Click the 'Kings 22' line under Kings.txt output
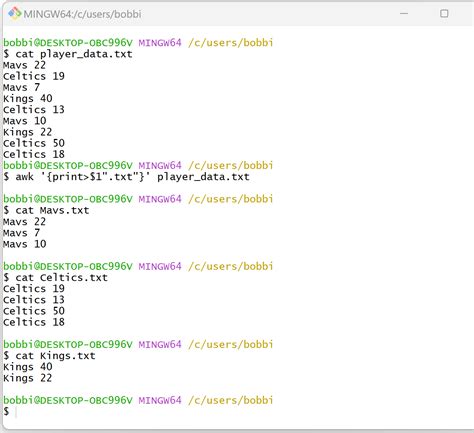 [x=28, y=378]
